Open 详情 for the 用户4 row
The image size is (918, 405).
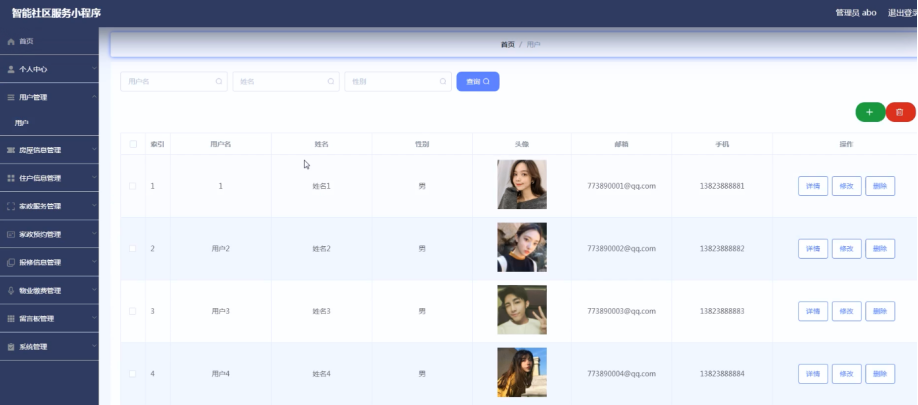813,374
